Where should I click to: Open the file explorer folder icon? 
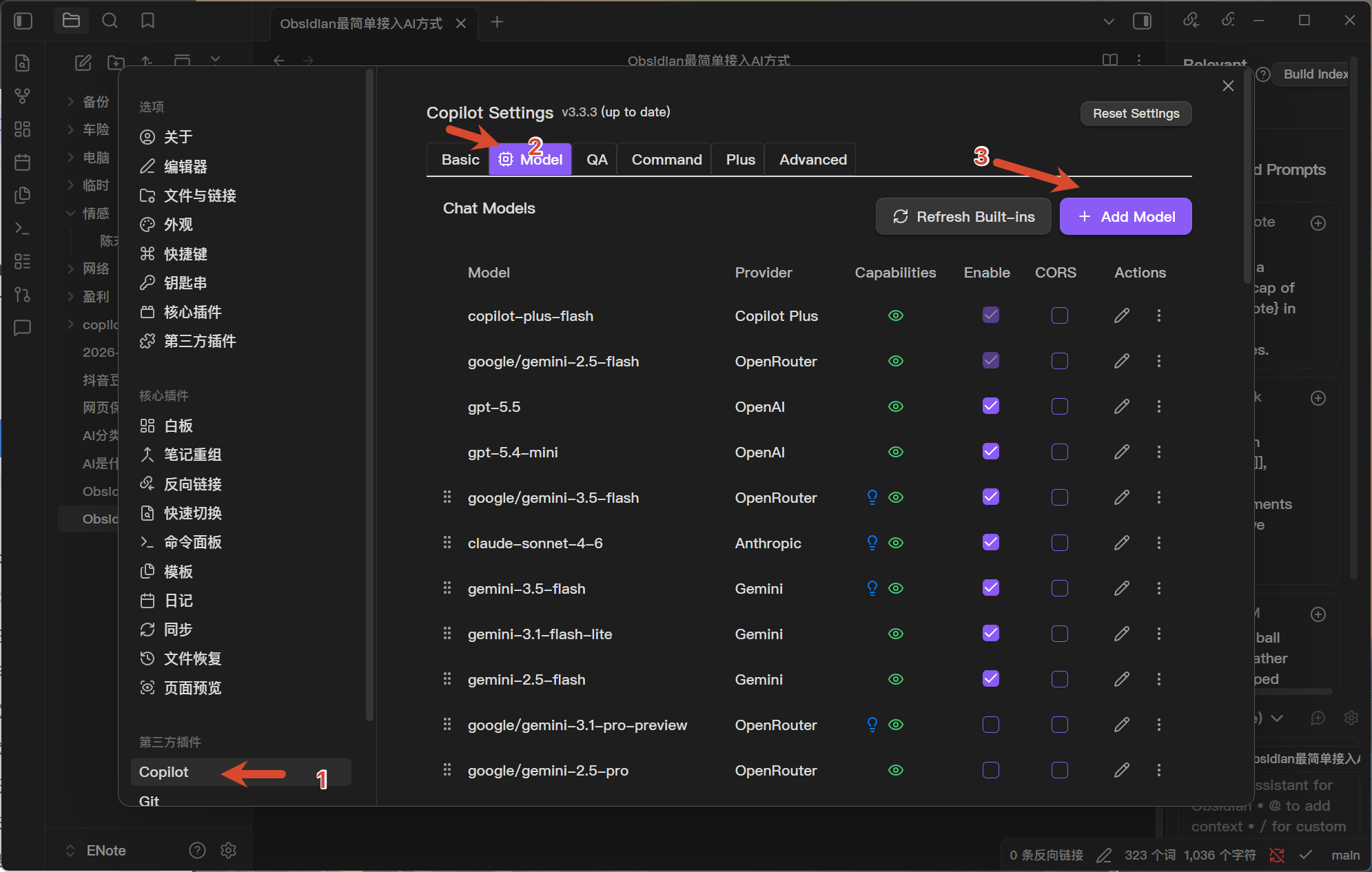71,21
